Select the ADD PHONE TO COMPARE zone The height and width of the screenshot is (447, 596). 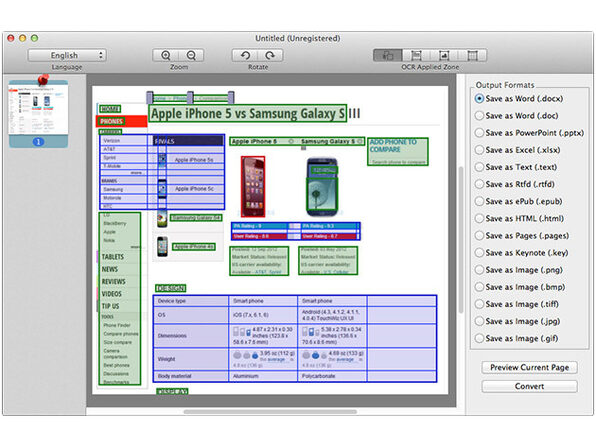pyautogui.click(x=398, y=151)
